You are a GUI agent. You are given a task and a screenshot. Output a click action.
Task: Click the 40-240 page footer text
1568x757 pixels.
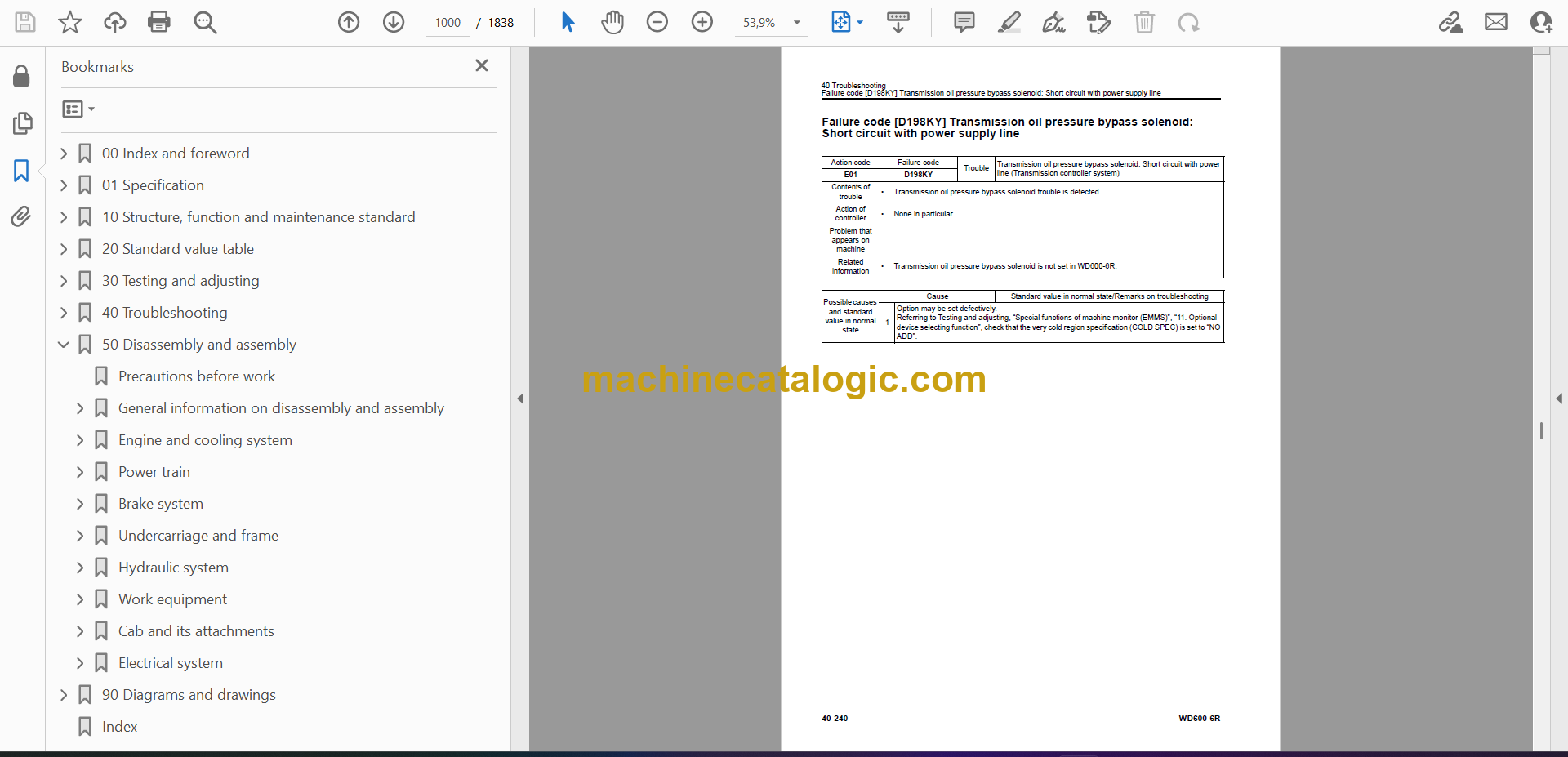(x=835, y=719)
